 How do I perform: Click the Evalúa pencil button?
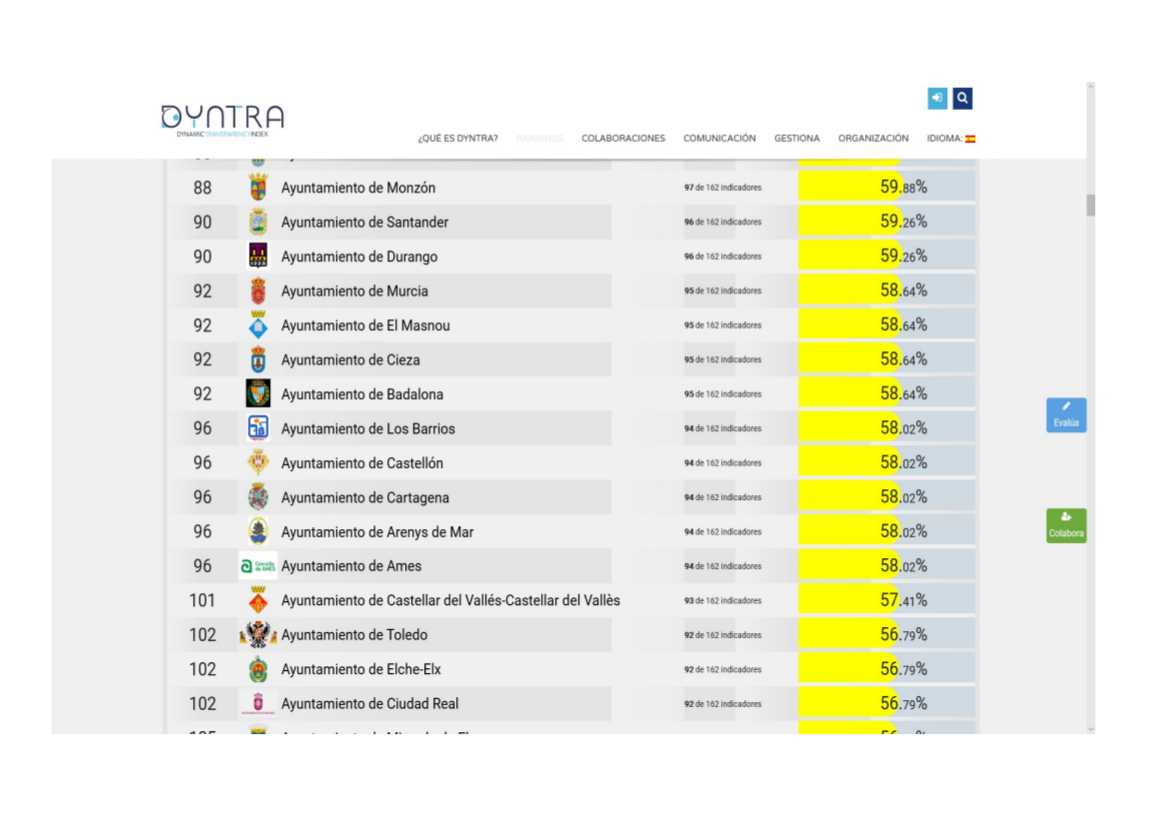(x=1066, y=414)
